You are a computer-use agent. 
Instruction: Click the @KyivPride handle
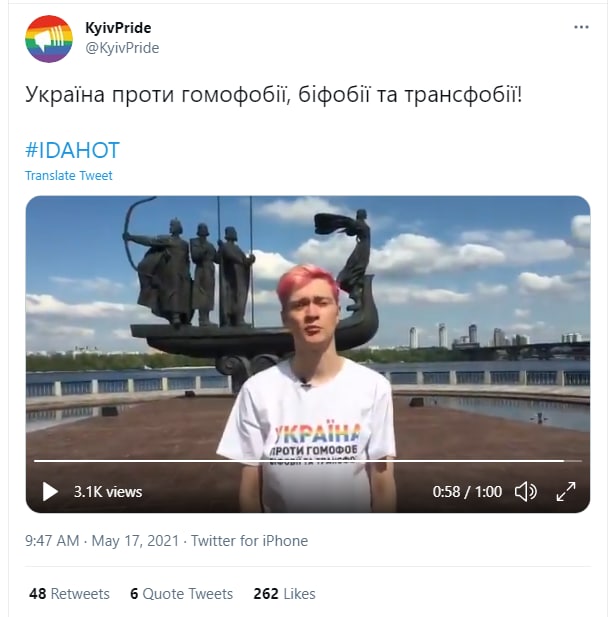(122, 48)
